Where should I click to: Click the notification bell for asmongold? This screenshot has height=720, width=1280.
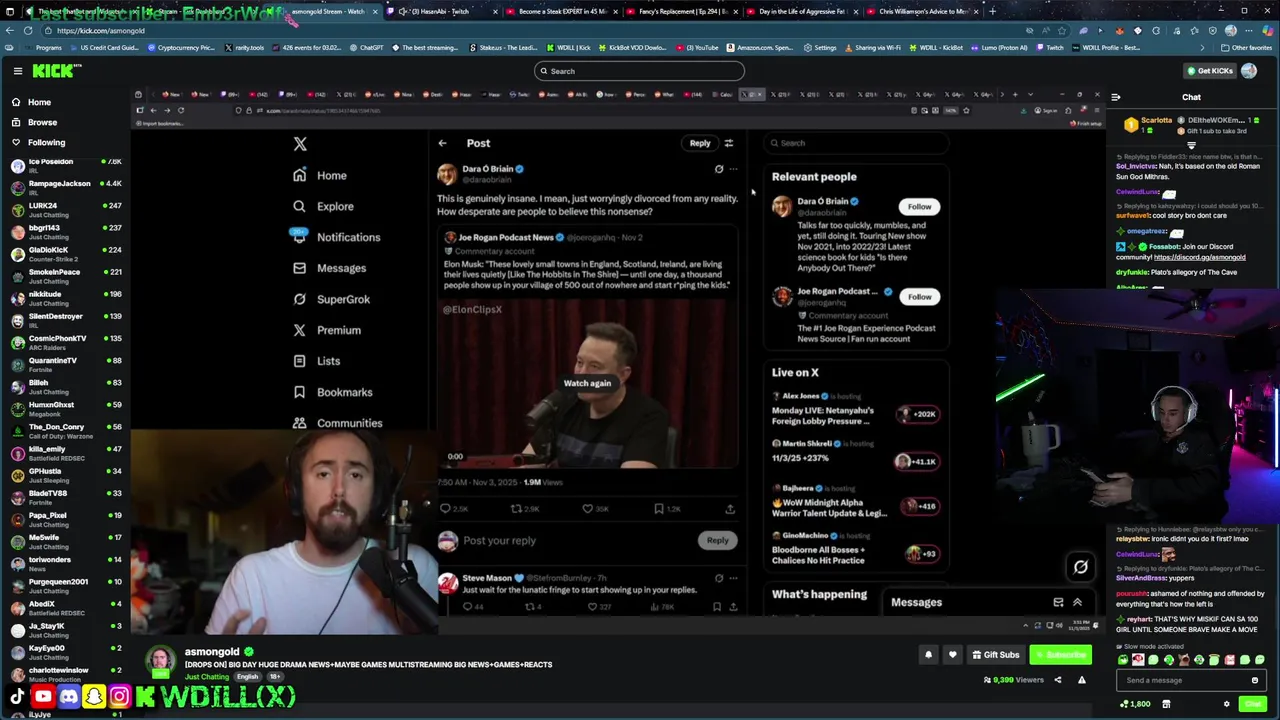928,655
